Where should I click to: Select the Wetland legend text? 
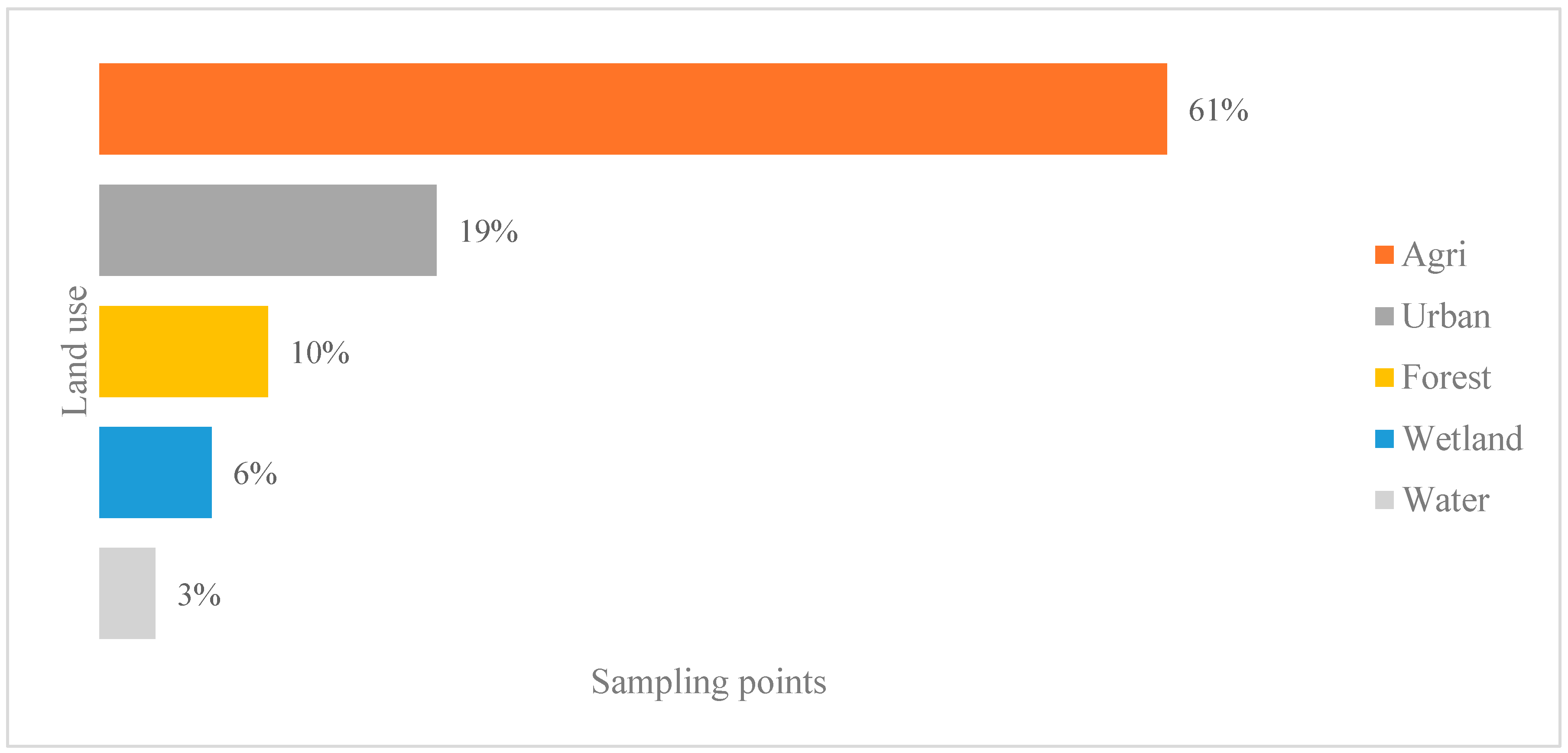[1463, 439]
